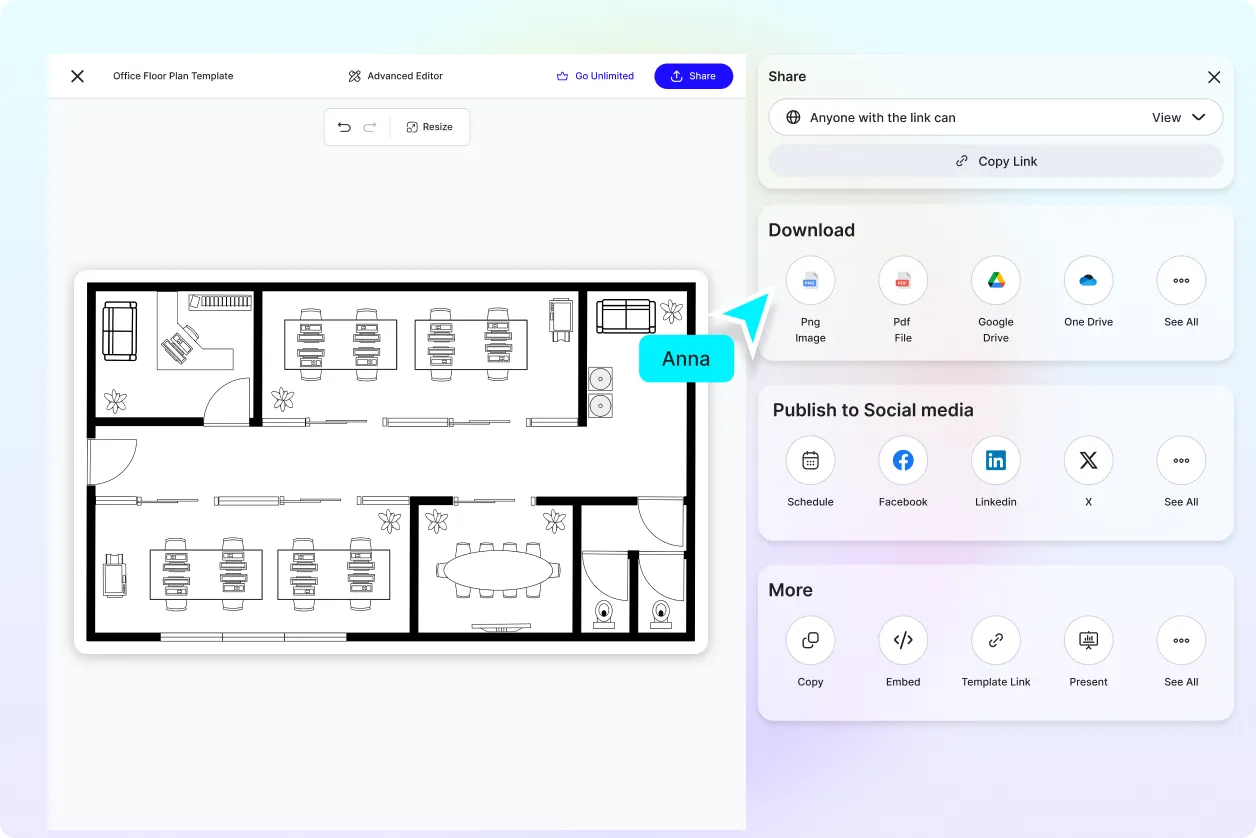Click the blue Share button
The width and height of the screenshot is (1256, 838).
click(x=693, y=76)
